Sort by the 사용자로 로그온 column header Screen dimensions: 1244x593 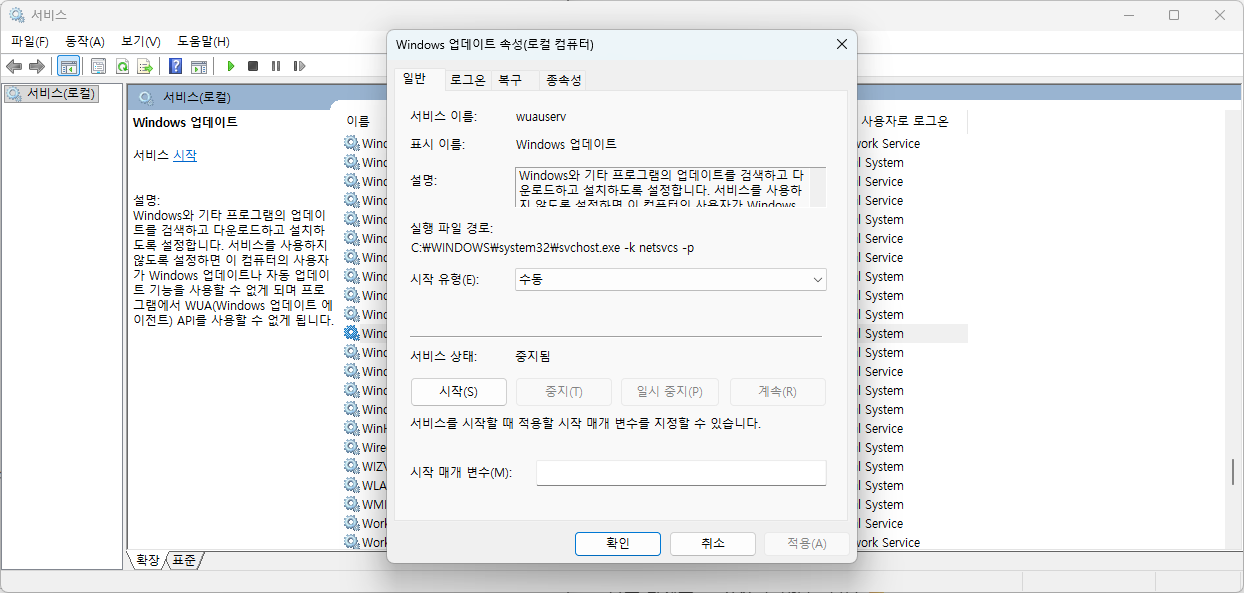905,120
